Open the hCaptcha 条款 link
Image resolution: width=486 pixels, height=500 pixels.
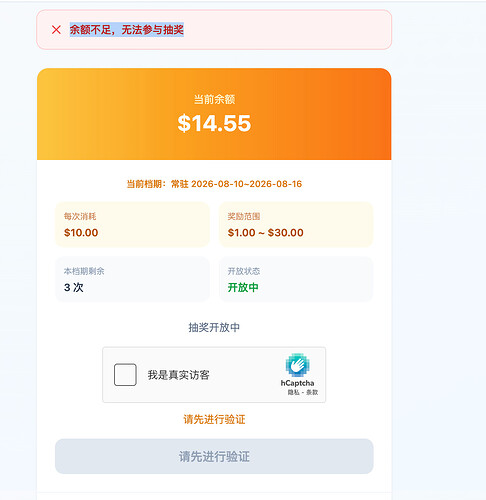(x=312, y=392)
